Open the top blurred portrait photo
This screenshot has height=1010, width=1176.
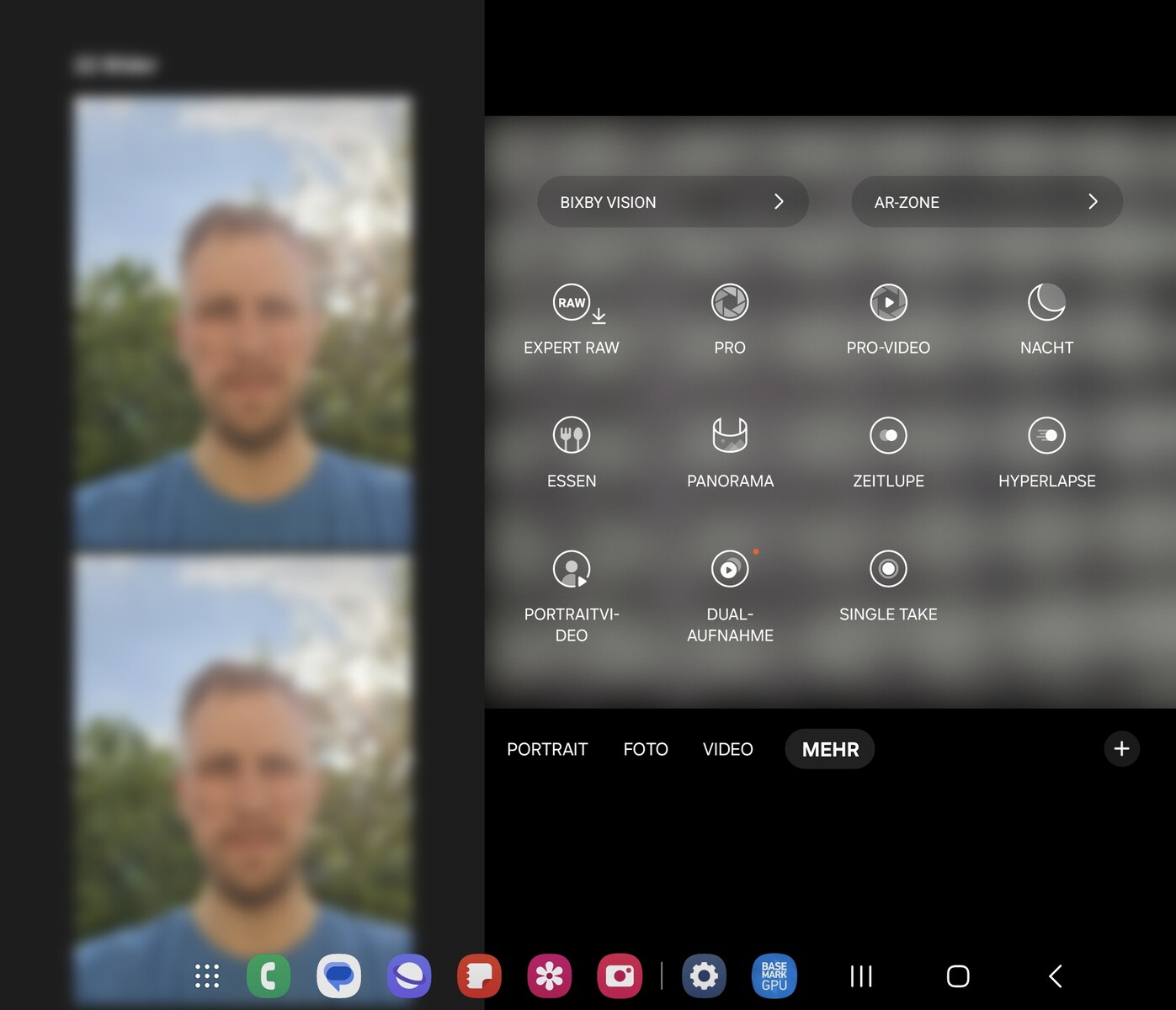click(242, 324)
